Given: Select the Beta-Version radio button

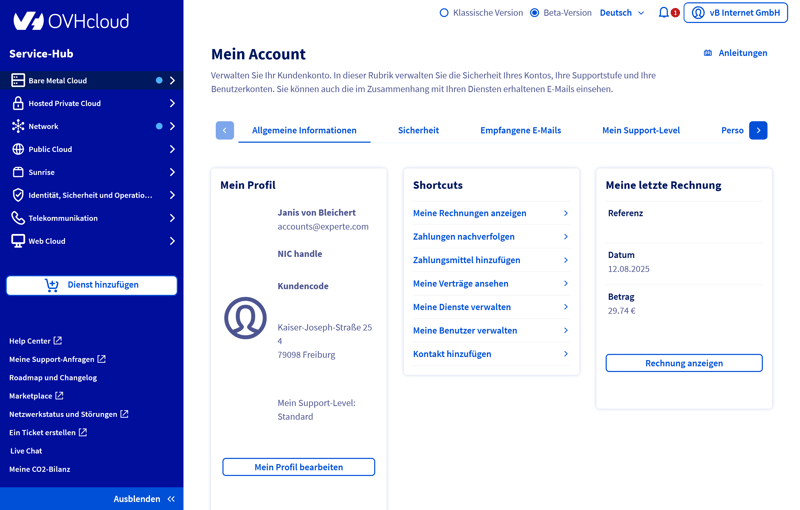Looking at the screenshot, I should point(535,13).
